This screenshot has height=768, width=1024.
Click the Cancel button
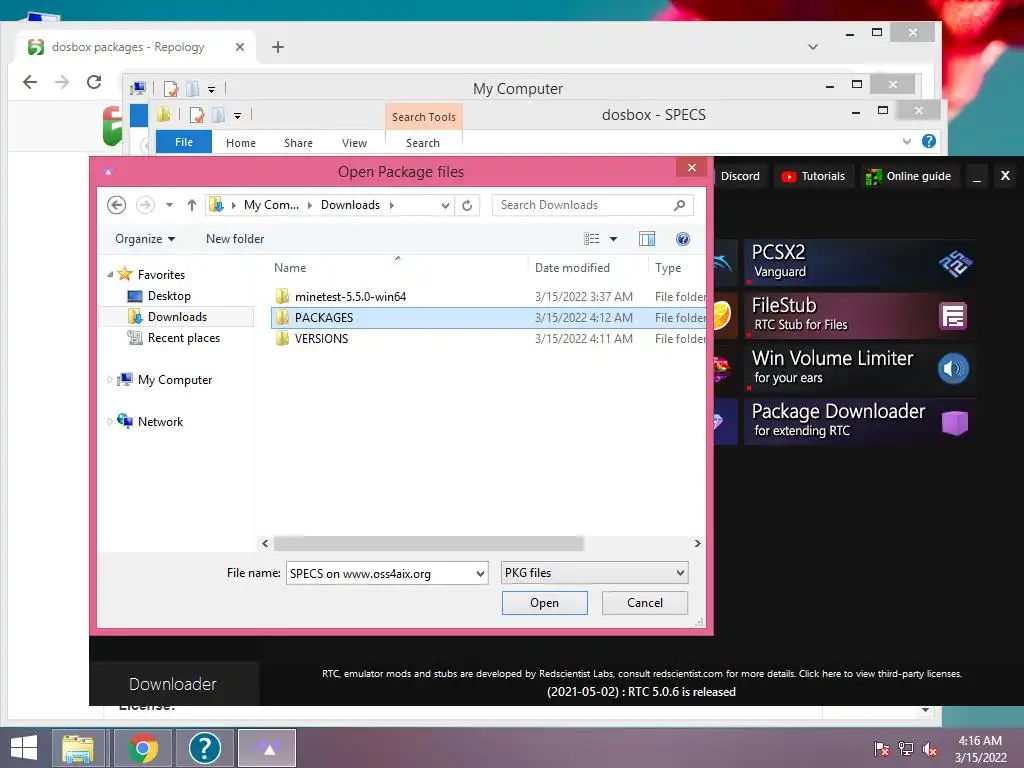(645, 603)
